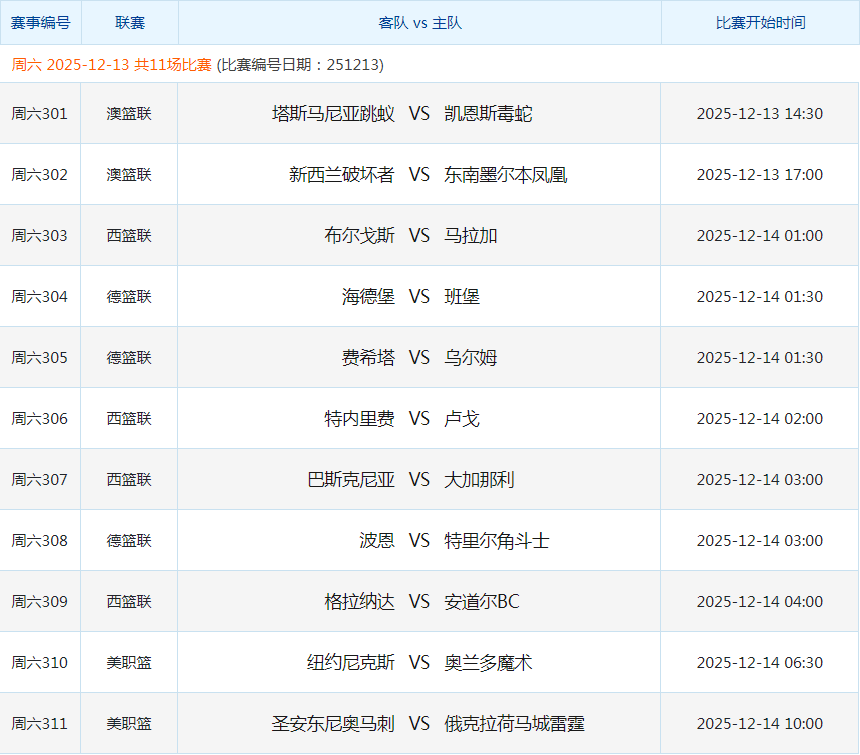Image resolution: width=860 pixels, height=755 pixels.
Task: Click the 2025-12-14 02:00 start time
Action: [x=760, y=419]
